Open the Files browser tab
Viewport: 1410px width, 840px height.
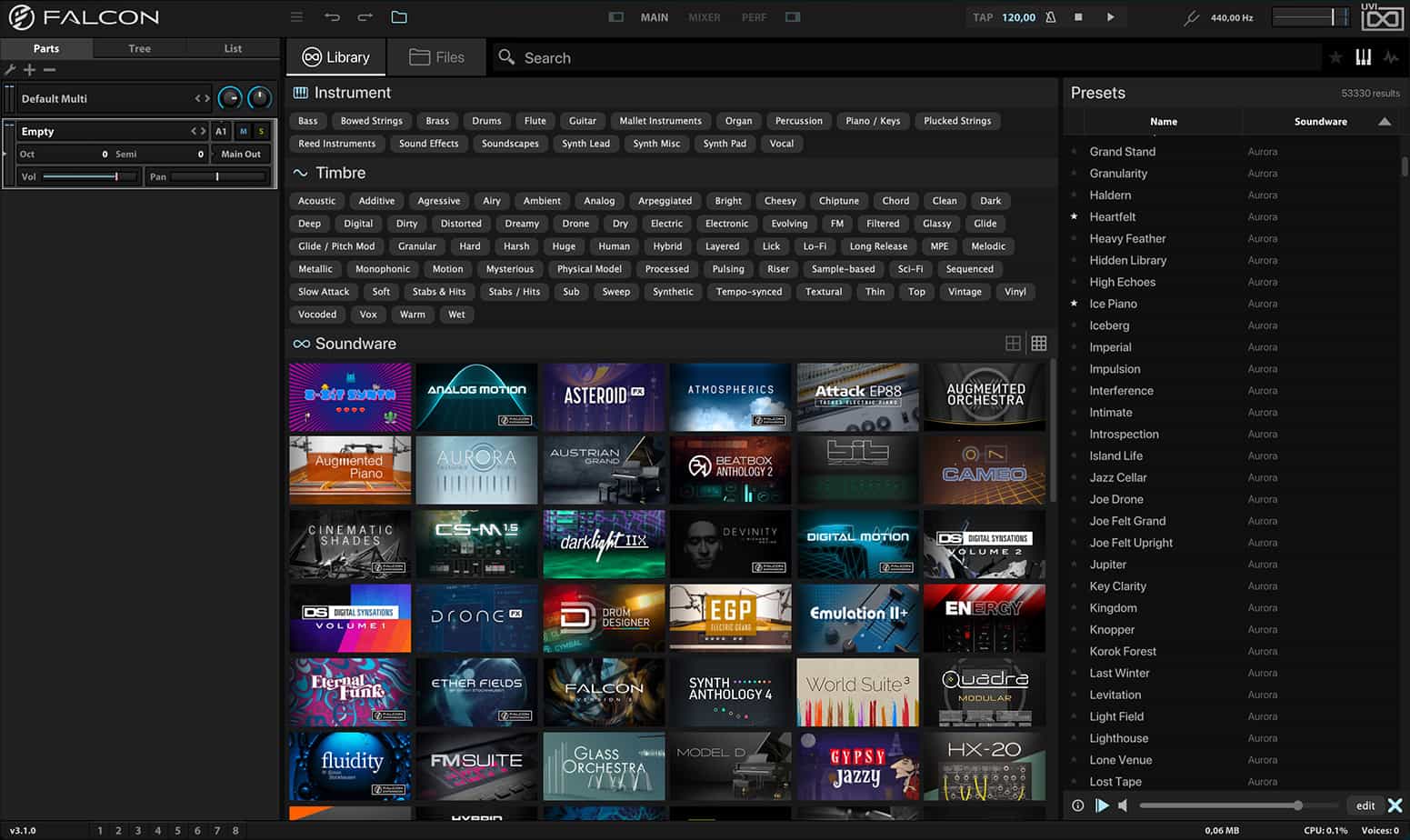coord(436,57)
